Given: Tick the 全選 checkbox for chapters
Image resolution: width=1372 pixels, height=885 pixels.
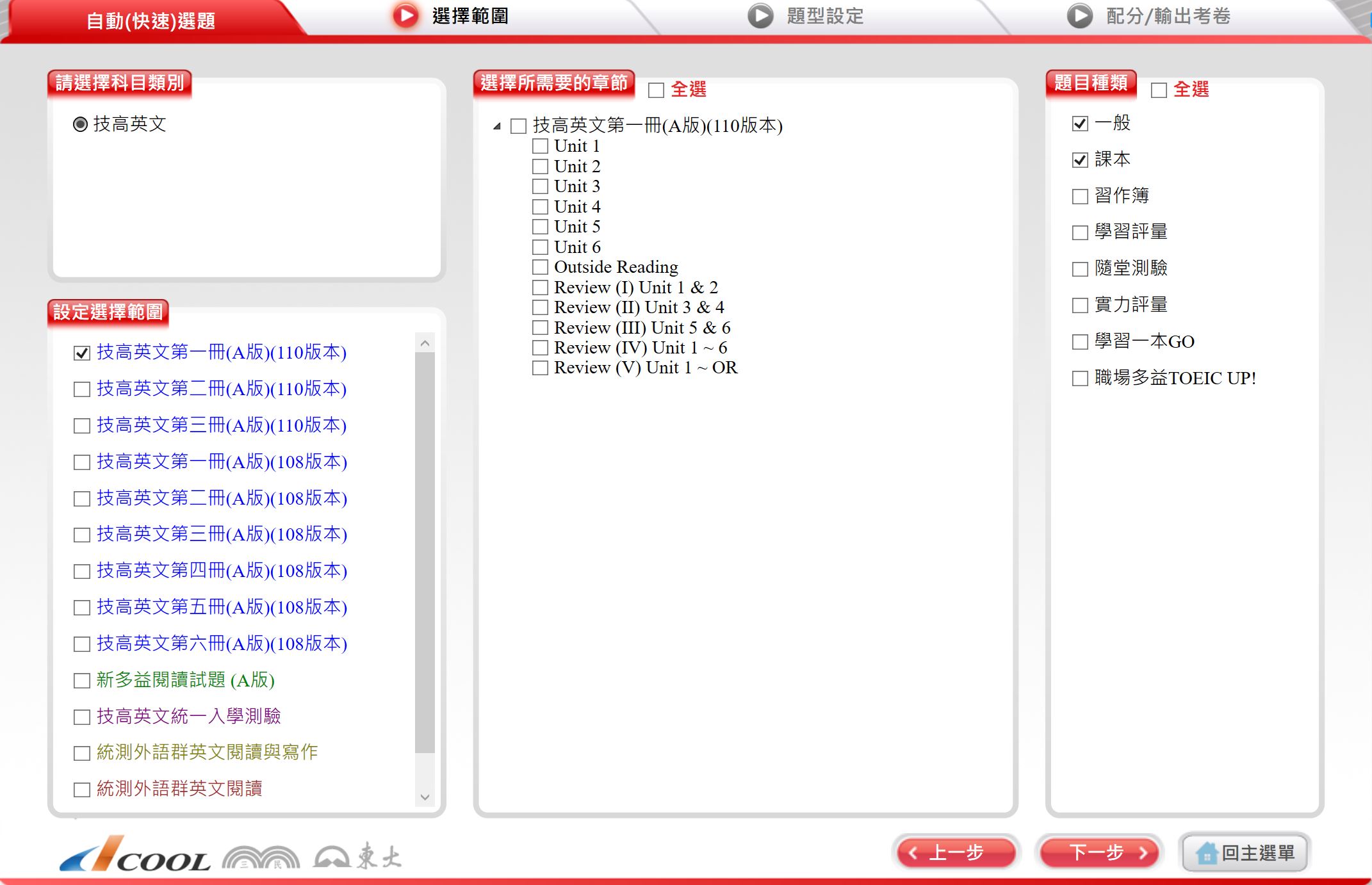Looking at the screenshot, I should point(656,90).
